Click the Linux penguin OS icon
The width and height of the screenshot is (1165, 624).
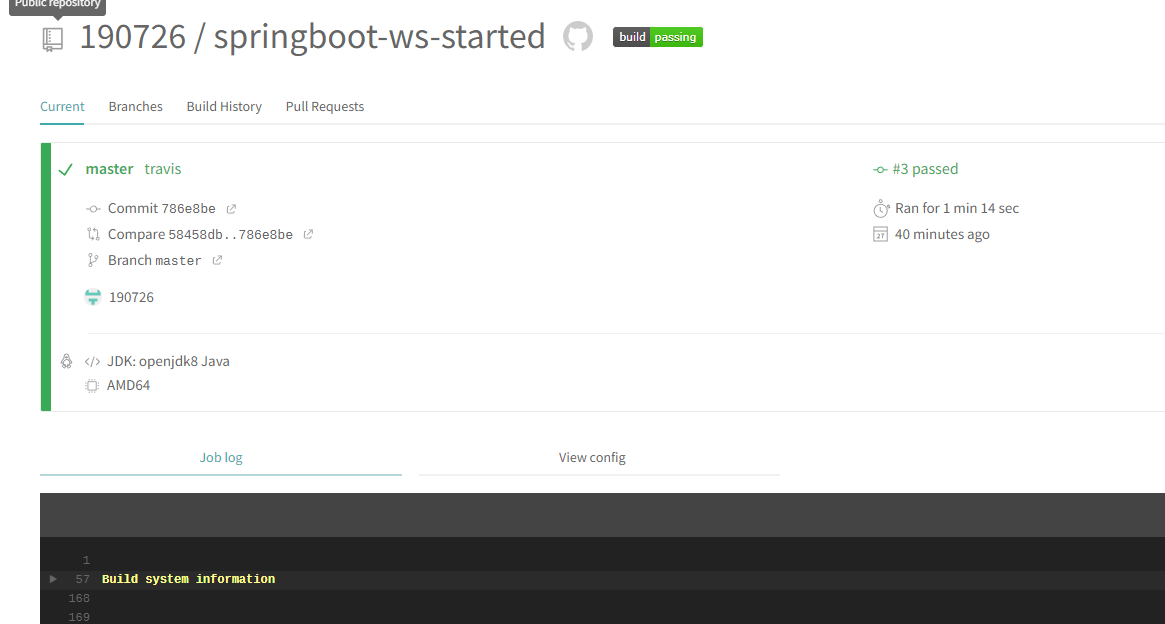(66, 361)
